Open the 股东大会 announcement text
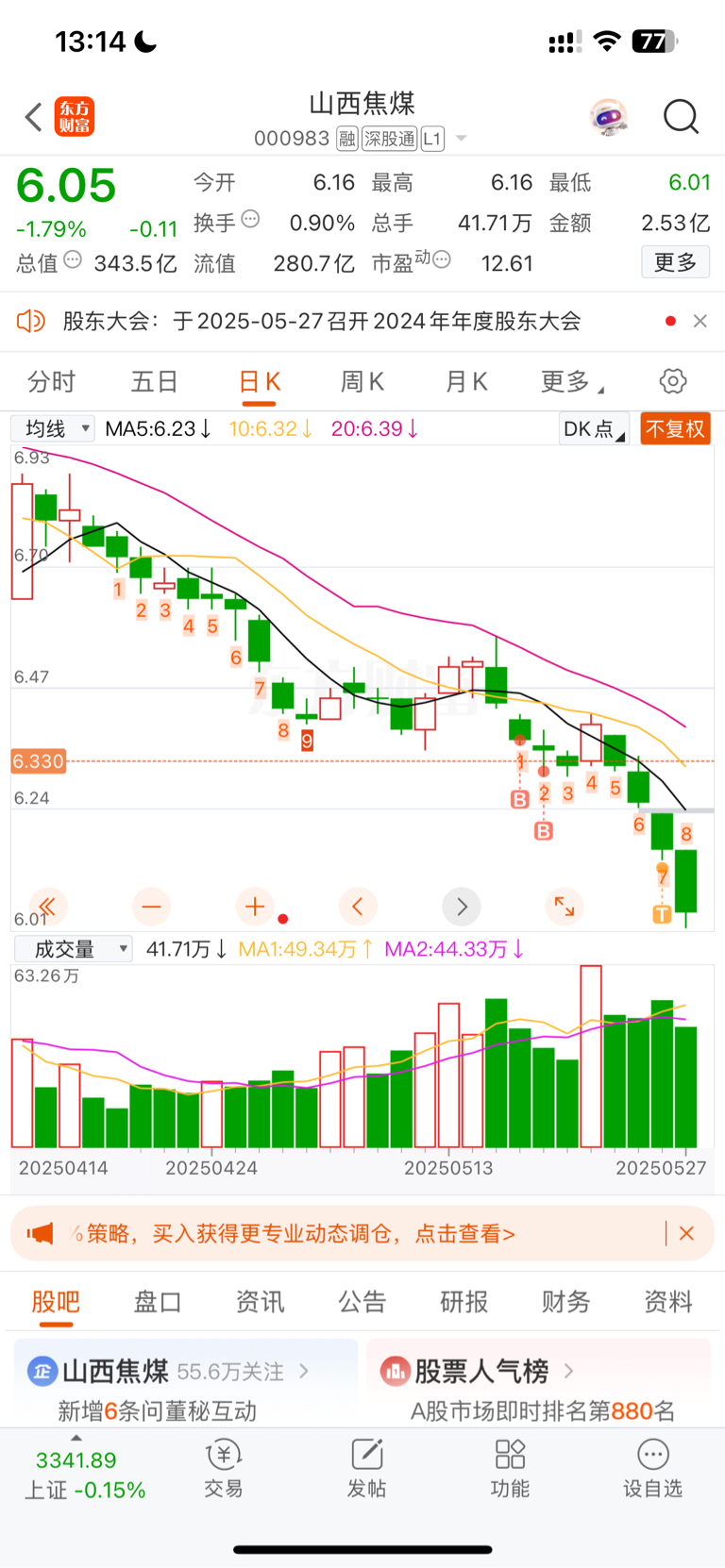 pyautogui.click(x=322, y=321)
